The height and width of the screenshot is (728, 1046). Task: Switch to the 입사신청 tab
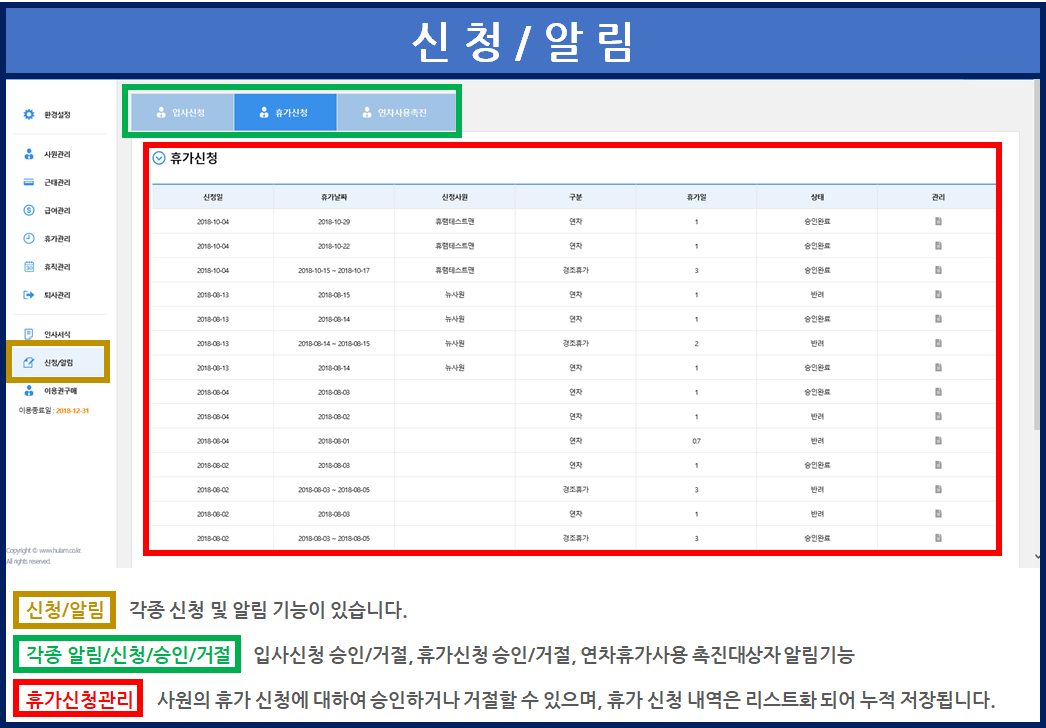point(182,113)
